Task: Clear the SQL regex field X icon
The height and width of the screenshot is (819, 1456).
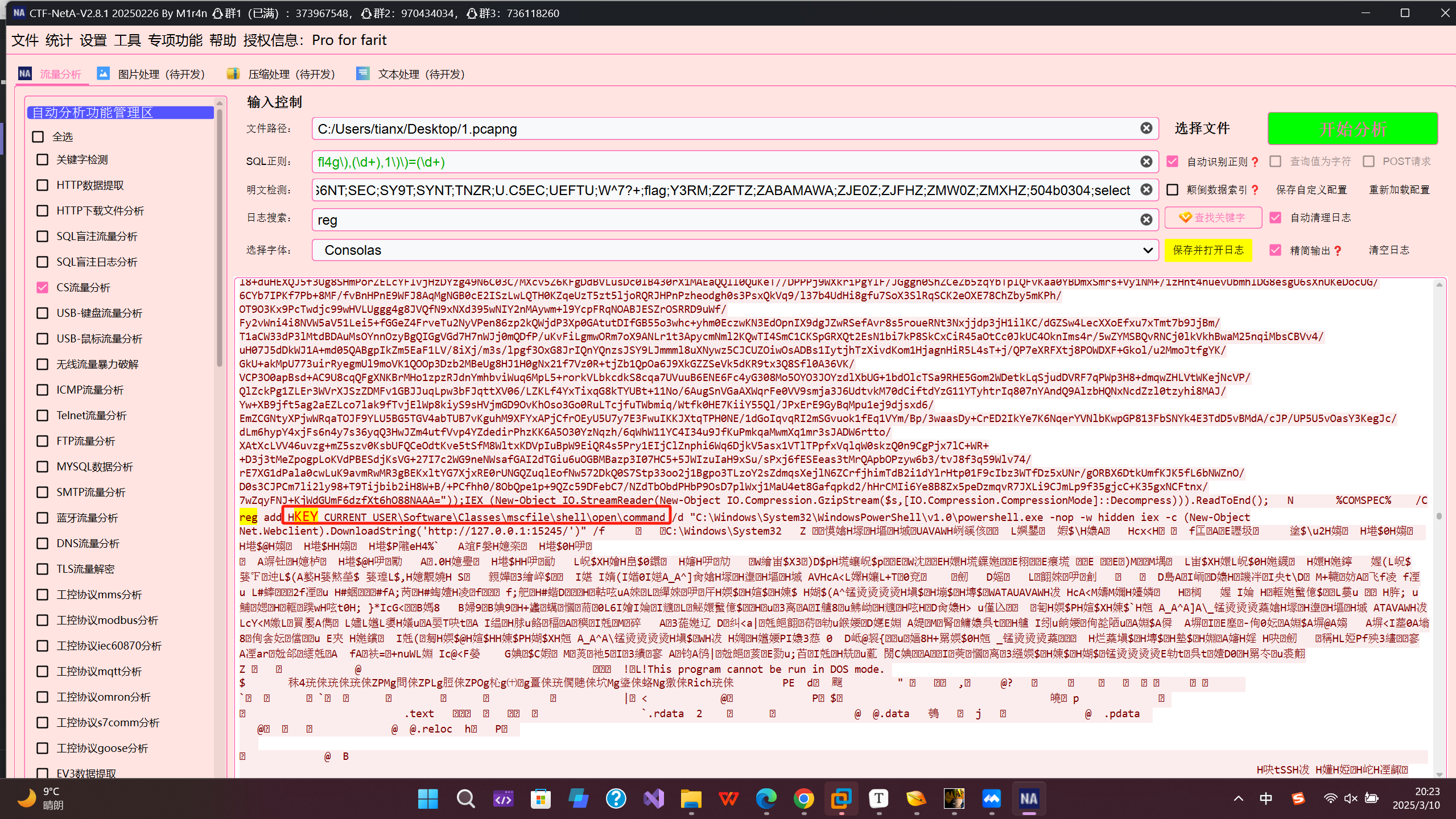Action: pos(1146,162)
